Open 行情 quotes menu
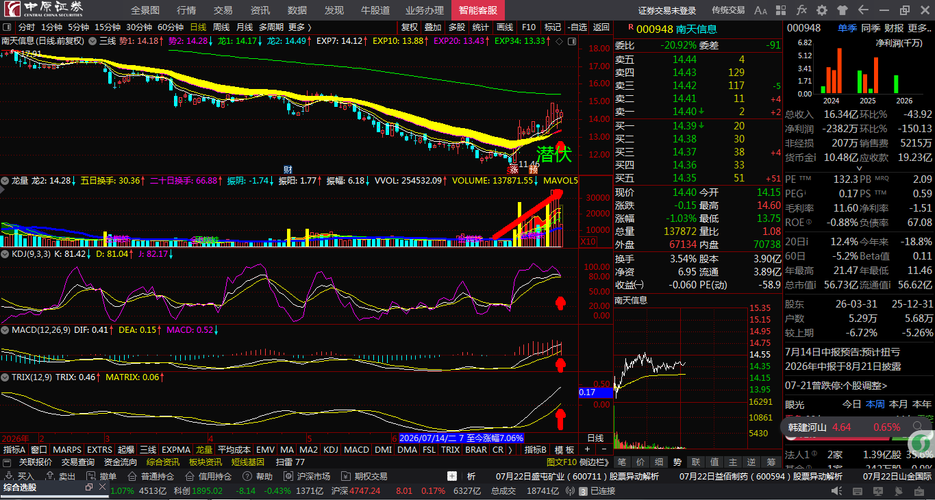Image resolution: width=935 pixels, height=500 pixels. tap(186, 10)
